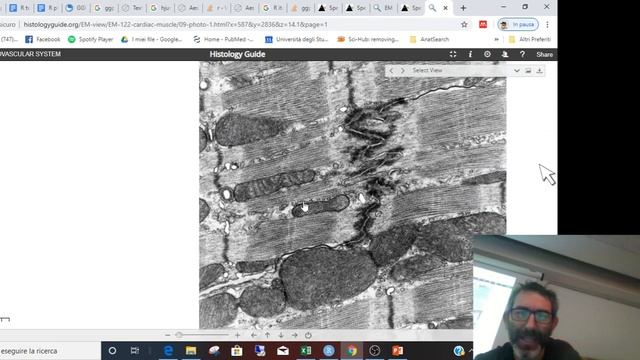The height and width of the screenshot is (360, 640).
Task: Toggle fullscreen view in Histology Guide header
Action: click(x=453, y=54)
